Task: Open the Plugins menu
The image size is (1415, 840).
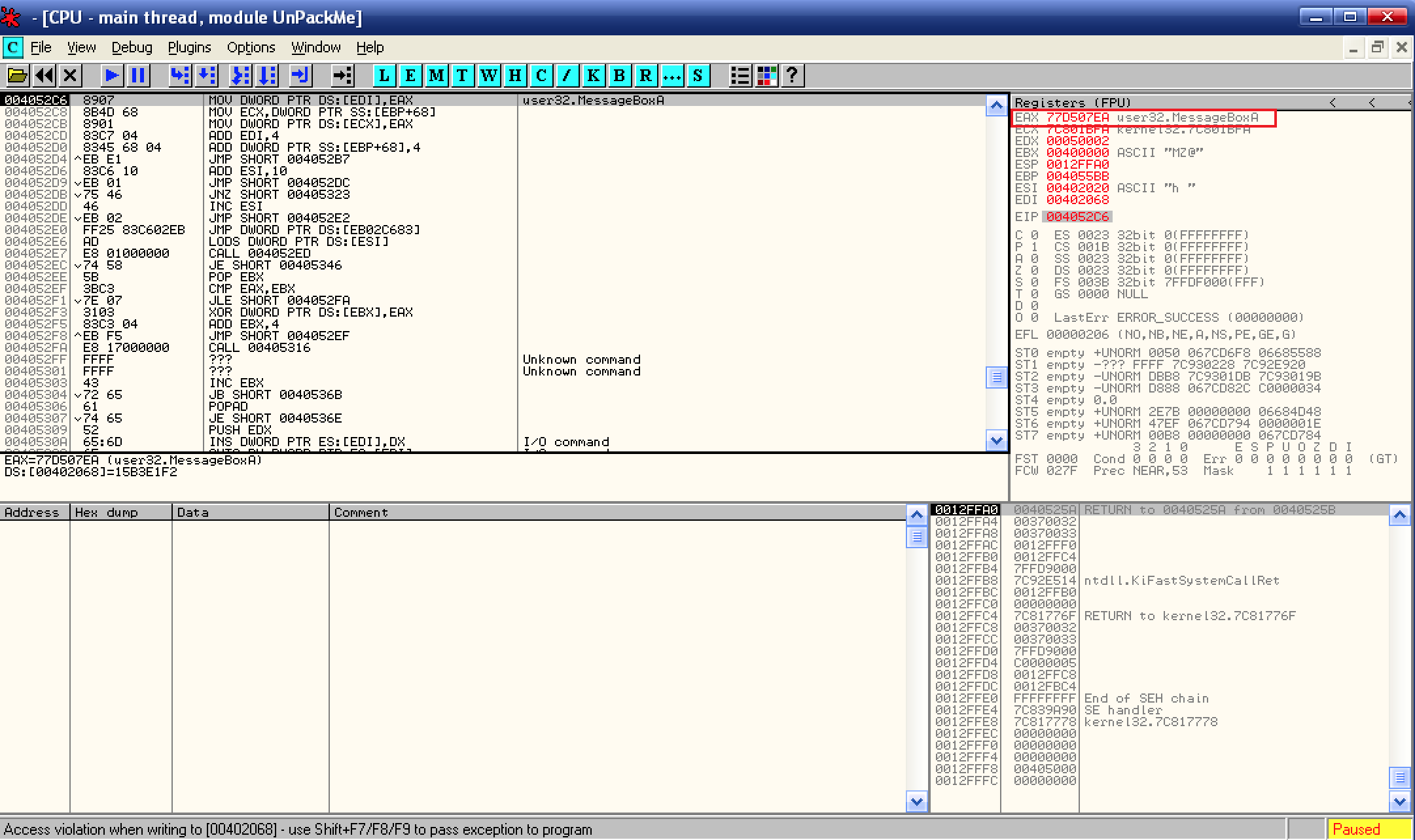Action: coord(189,48)
